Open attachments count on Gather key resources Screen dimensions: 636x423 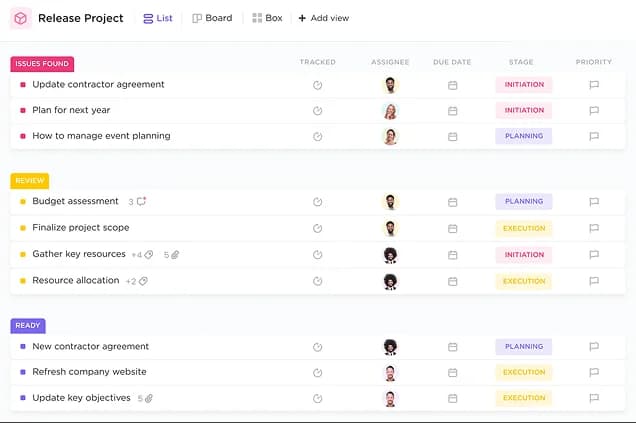[171, 255]
